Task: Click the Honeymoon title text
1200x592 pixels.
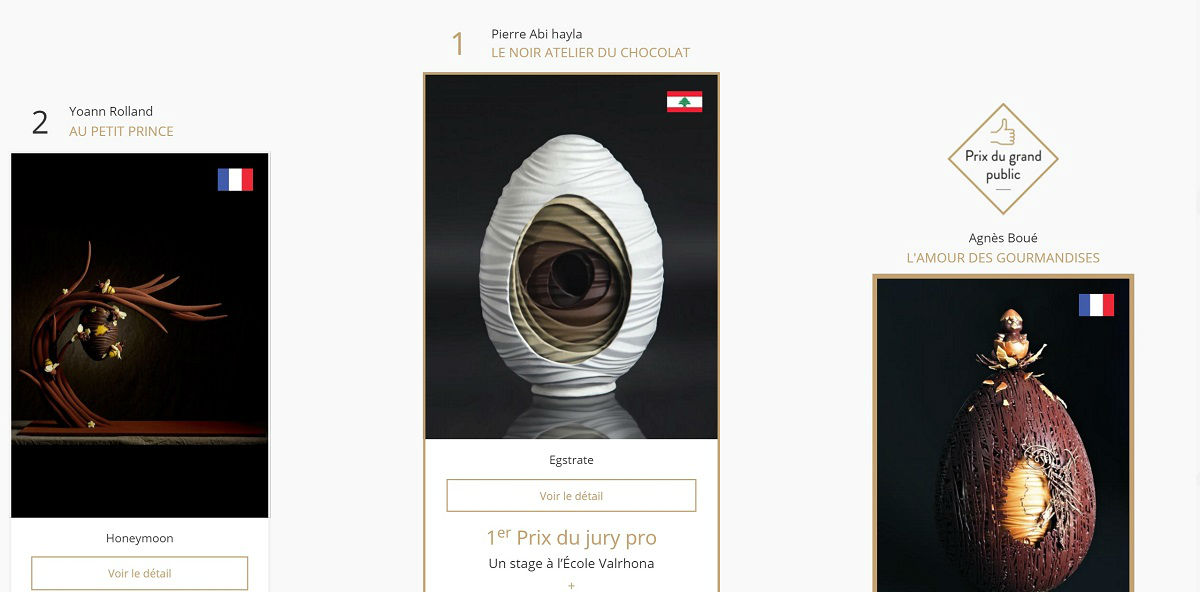Action: 140,538
